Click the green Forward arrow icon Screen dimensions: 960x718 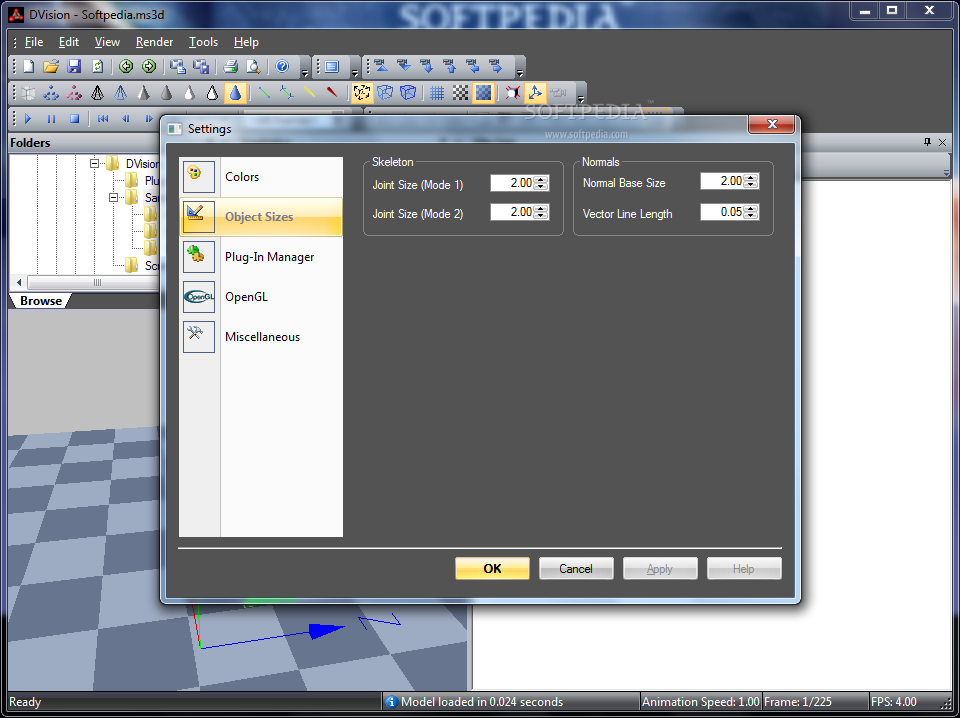coord(148,66)
